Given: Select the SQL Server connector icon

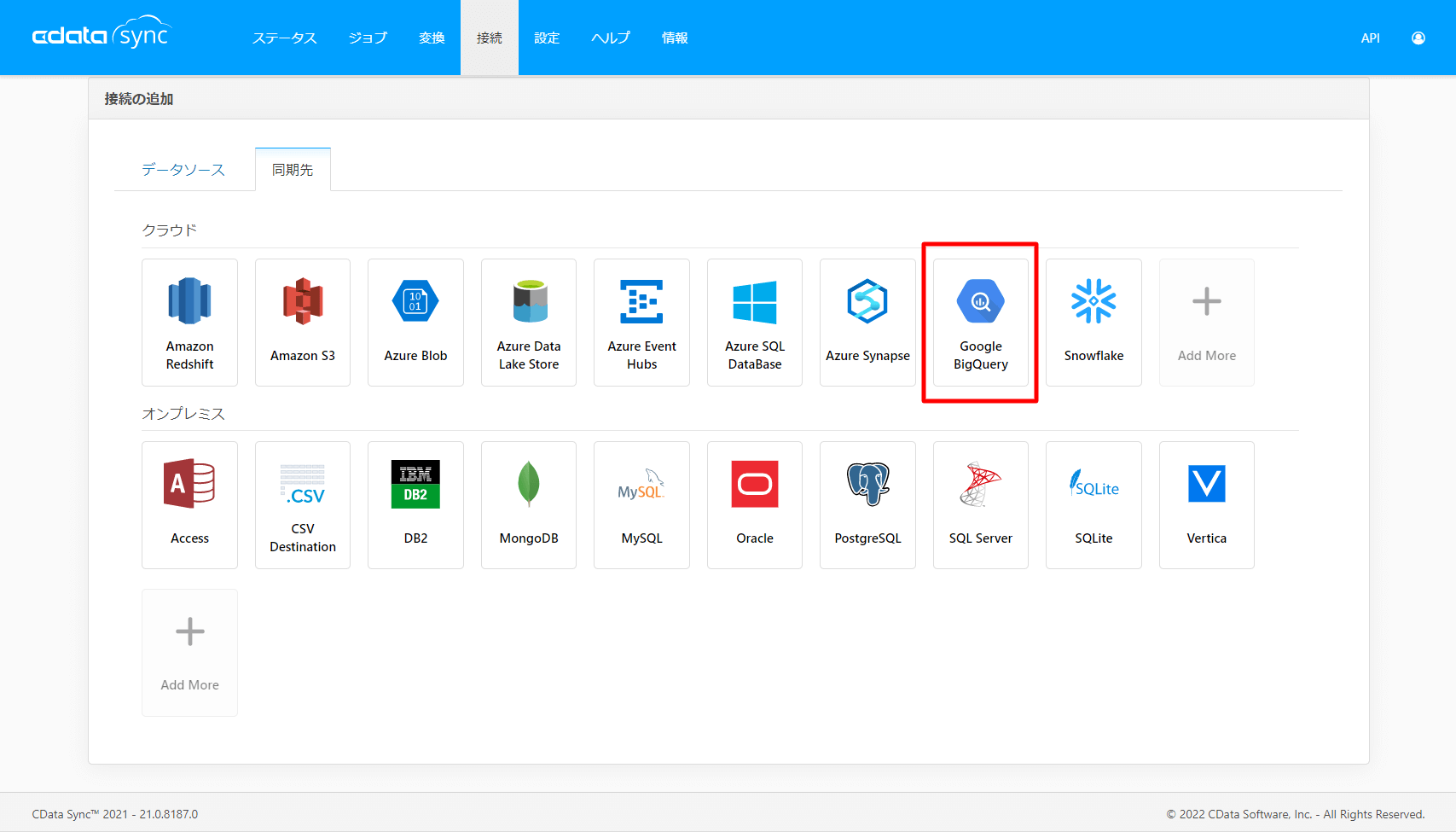Looking at the screenshot, I should click(980, 484).
